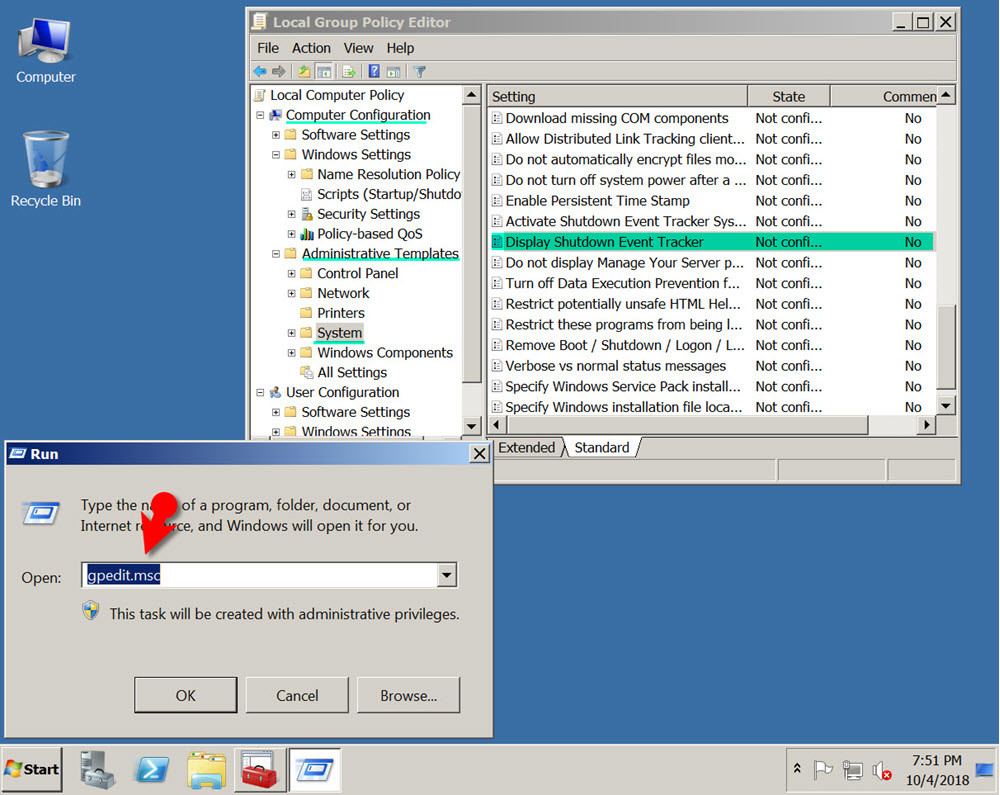Switch to the Extended tab

click(527, 448)
